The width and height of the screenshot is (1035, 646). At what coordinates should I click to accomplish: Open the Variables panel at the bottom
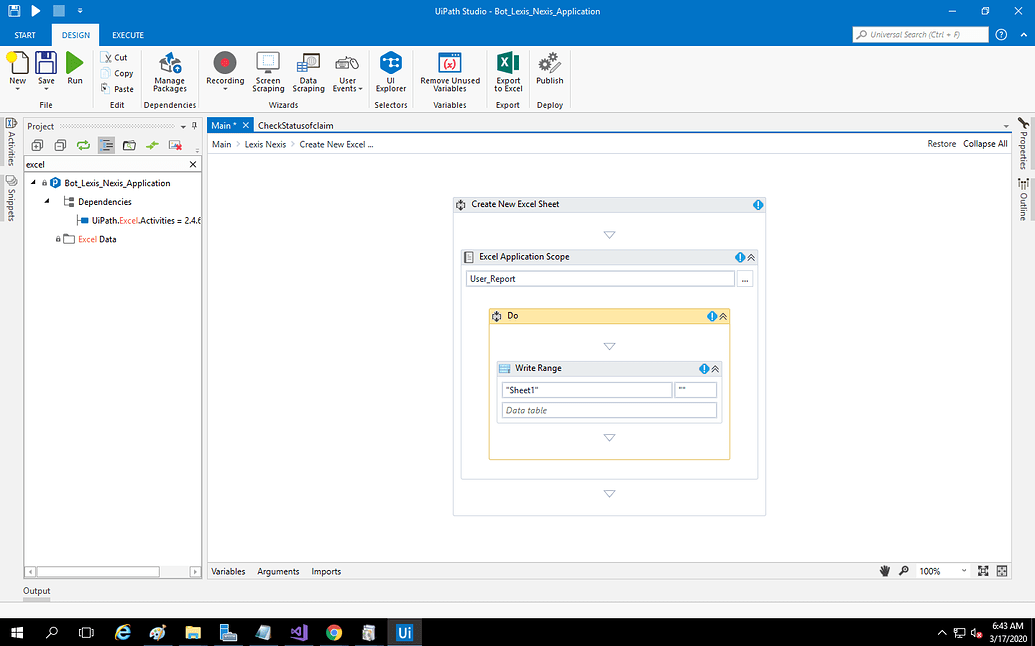pos(228,571)
